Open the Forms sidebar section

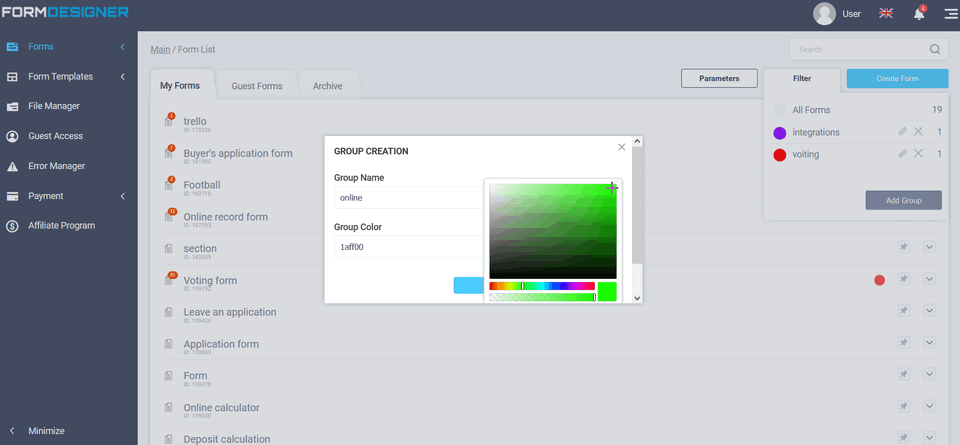pyautogui.click(x=40, y=47)
